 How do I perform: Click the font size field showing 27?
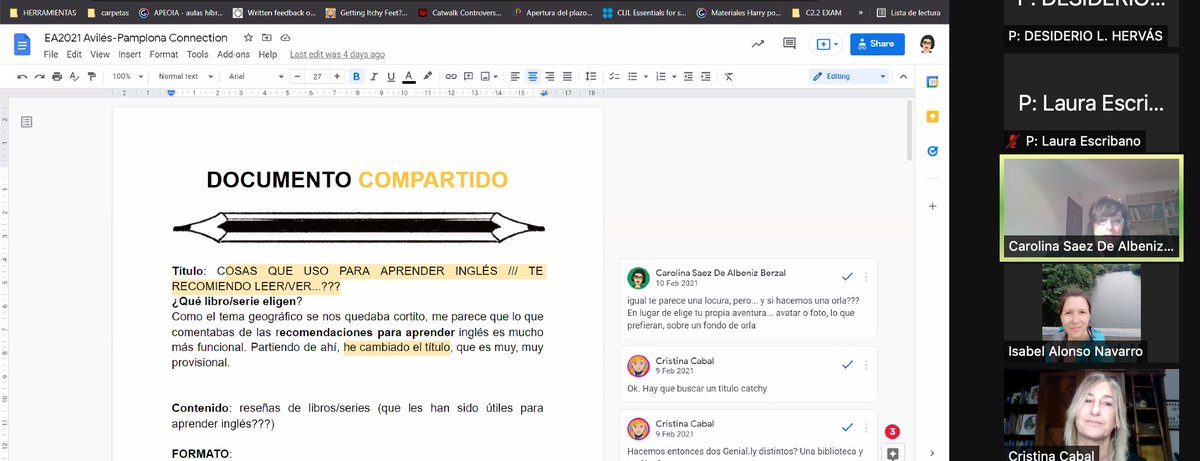coord(318,76)
